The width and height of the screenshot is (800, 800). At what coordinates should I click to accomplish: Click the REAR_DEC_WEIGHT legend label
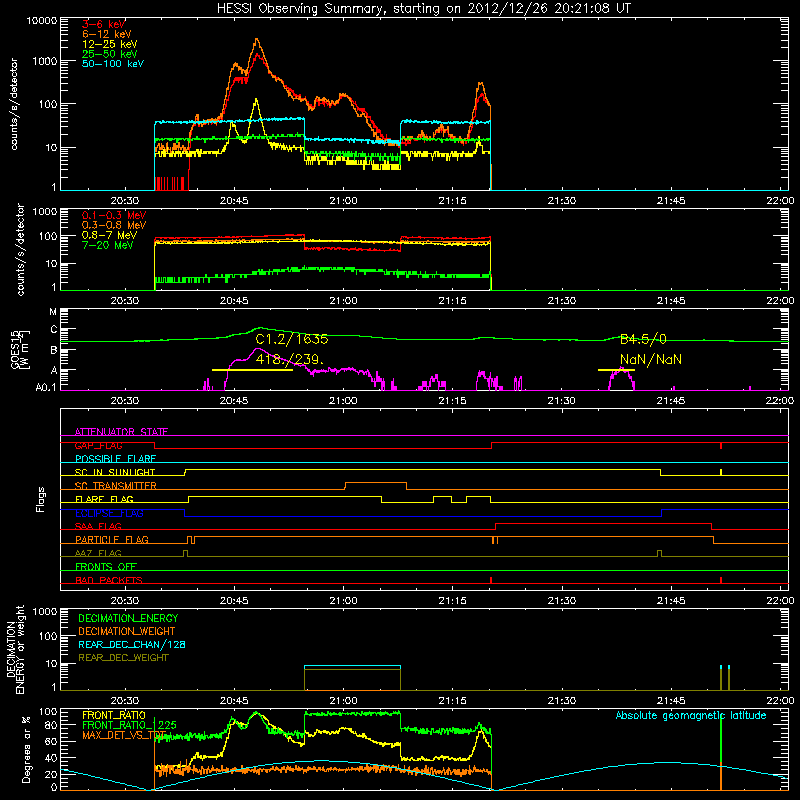point(123,658)
